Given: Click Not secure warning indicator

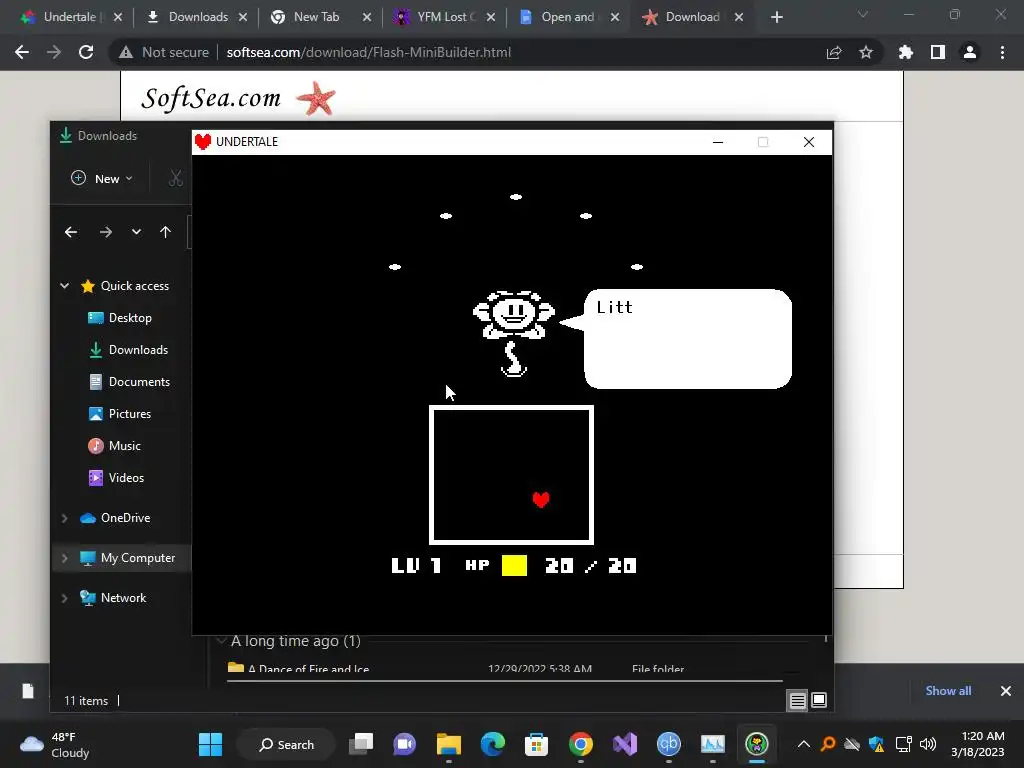Looking at the screenshot, I should click(x=164, y=52).
